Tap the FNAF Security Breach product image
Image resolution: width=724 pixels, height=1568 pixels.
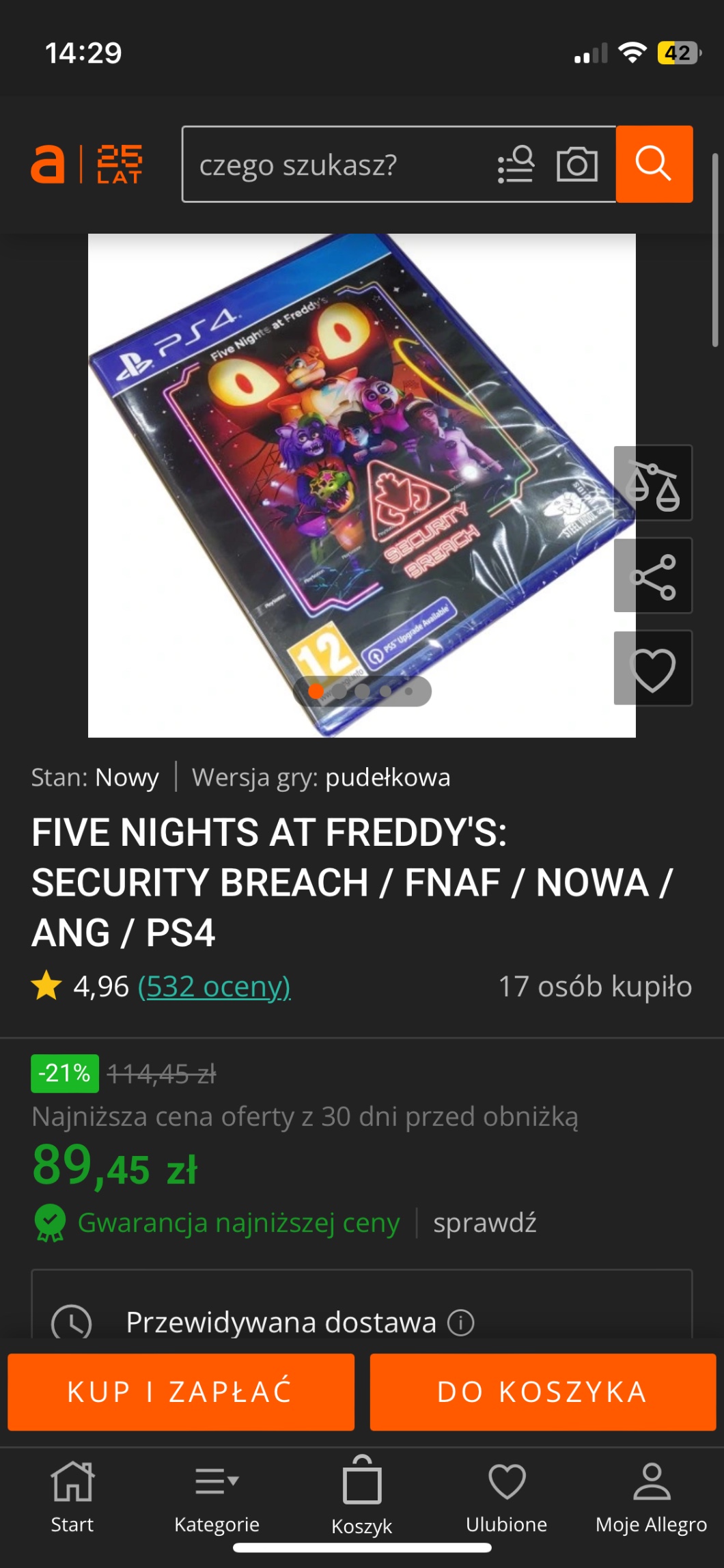click(x=362, y=486)
